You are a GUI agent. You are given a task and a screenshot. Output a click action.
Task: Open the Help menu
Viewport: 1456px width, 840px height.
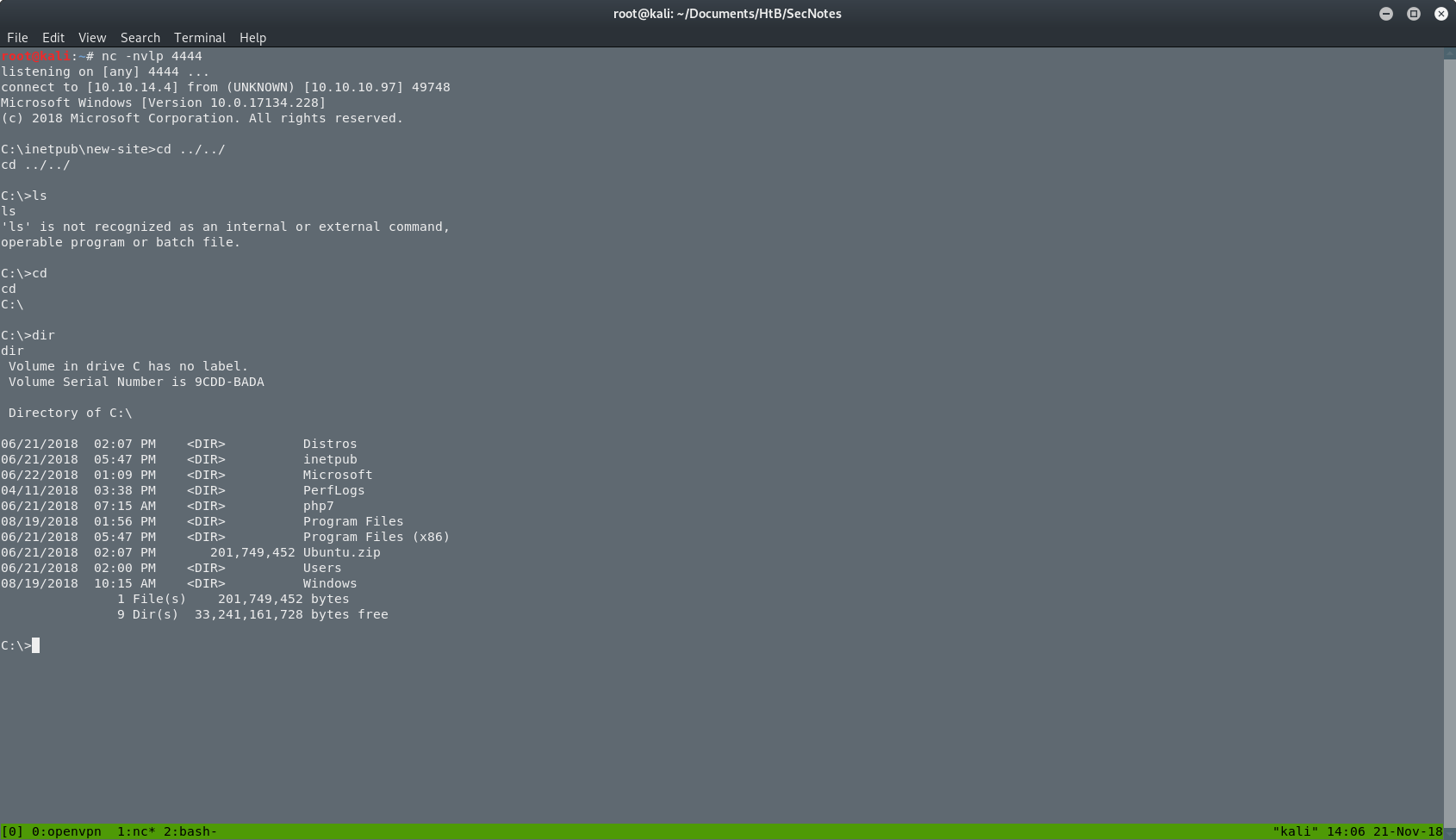(x=252, y=37)
